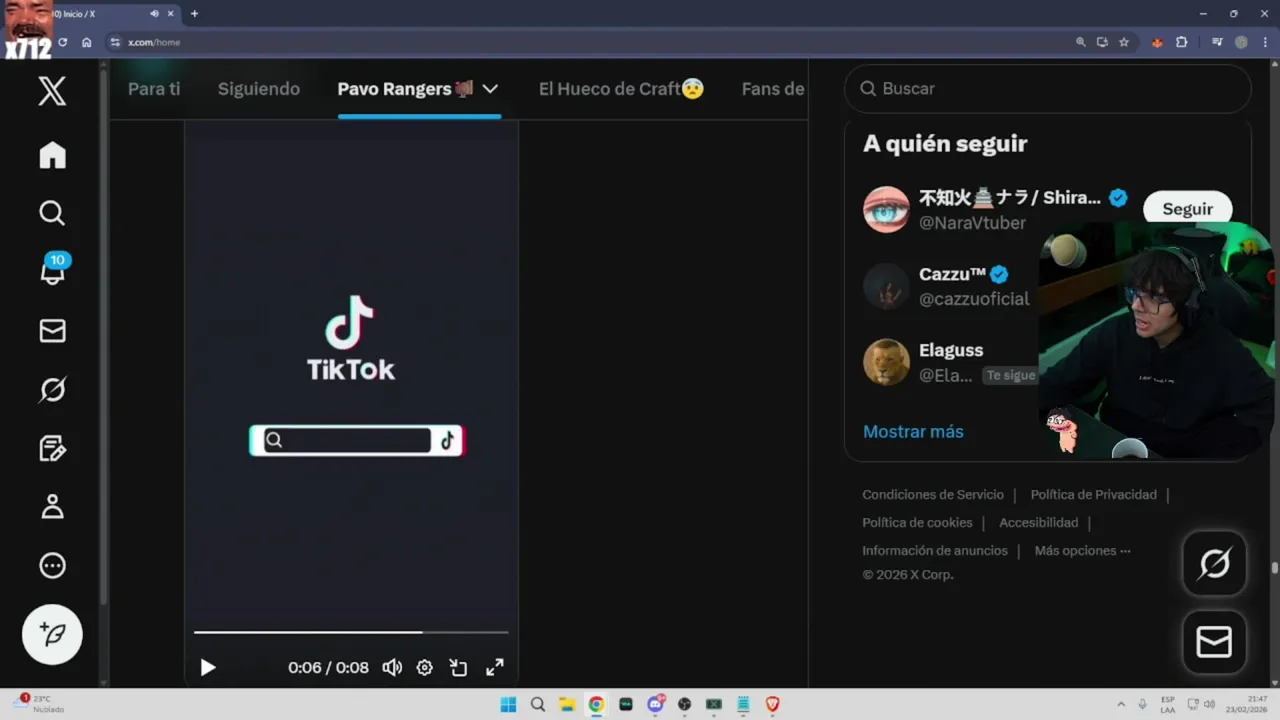Click the Buscar search field
The width and height of the screenshot is (1280, 720).
point(1048,89)
